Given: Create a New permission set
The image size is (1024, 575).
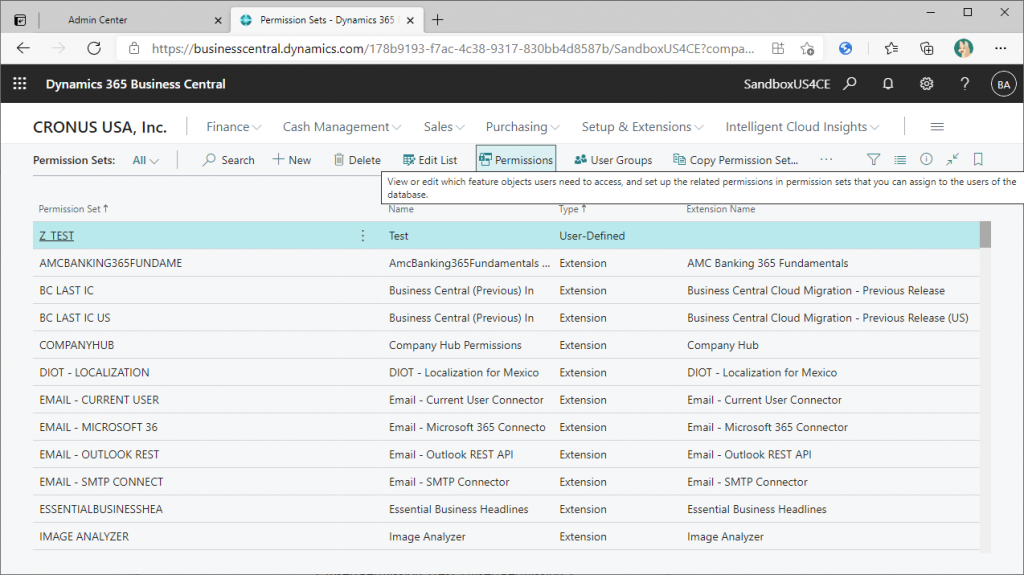Looking at the screenshot, I should click(292, 160).
